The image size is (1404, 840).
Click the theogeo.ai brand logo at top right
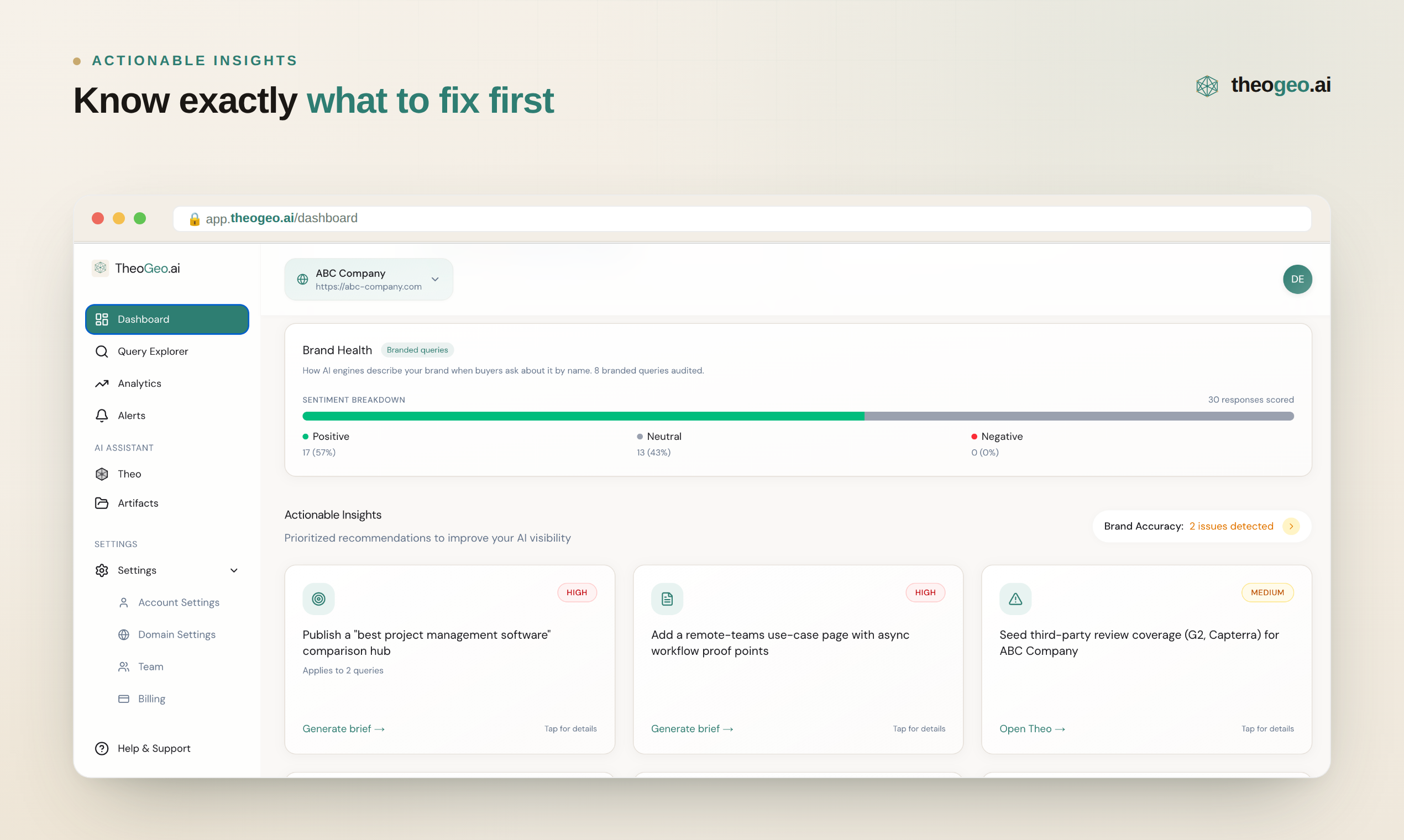[x=1263, y=85]
